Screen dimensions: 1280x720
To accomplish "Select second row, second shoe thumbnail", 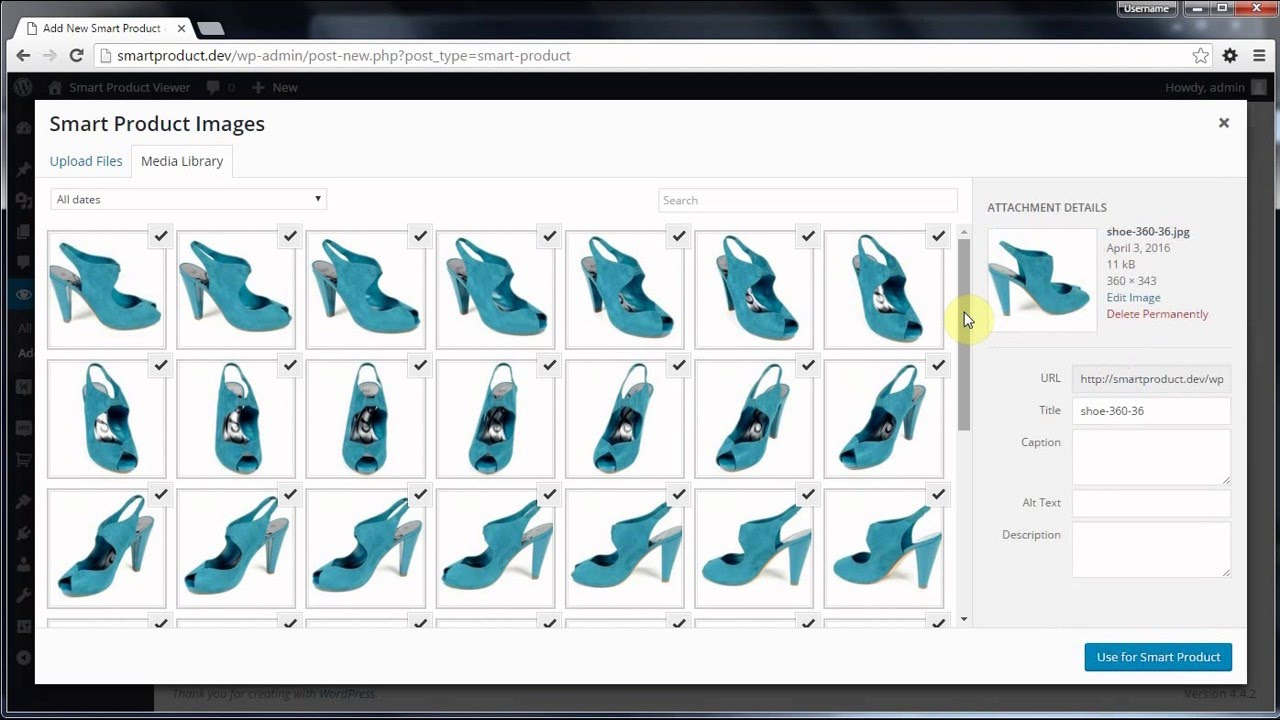I will pos(236,419).
